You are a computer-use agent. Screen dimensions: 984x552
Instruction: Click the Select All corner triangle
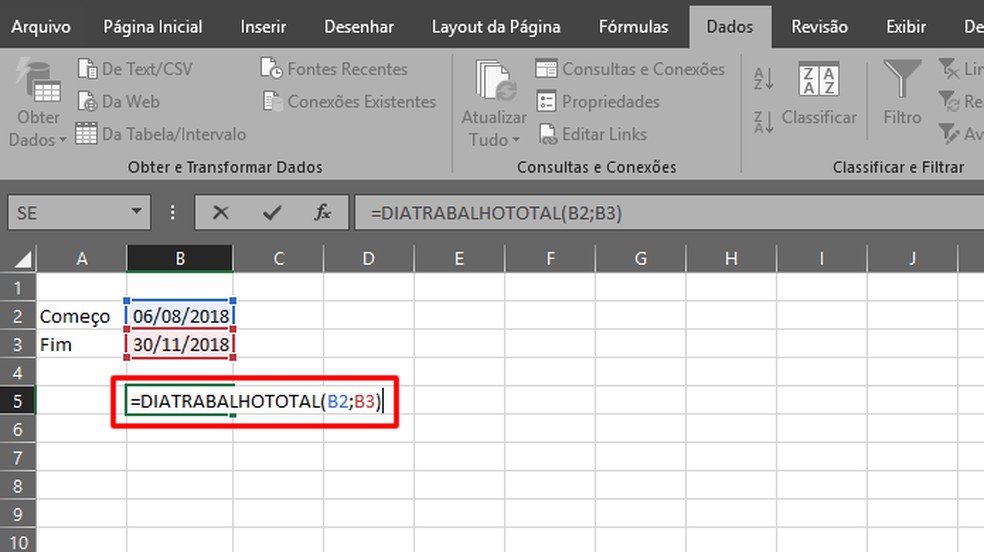click(x=23, y=259)
